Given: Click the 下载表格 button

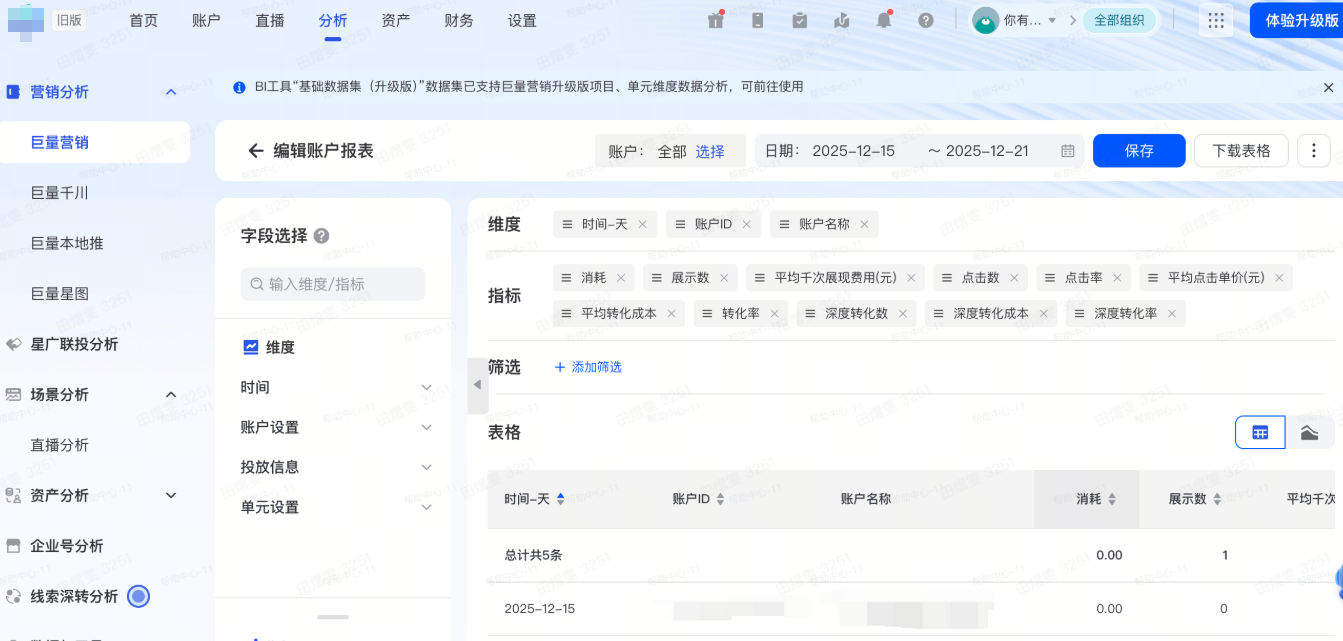Looking at the screenshot, I should coord(1241,151).
